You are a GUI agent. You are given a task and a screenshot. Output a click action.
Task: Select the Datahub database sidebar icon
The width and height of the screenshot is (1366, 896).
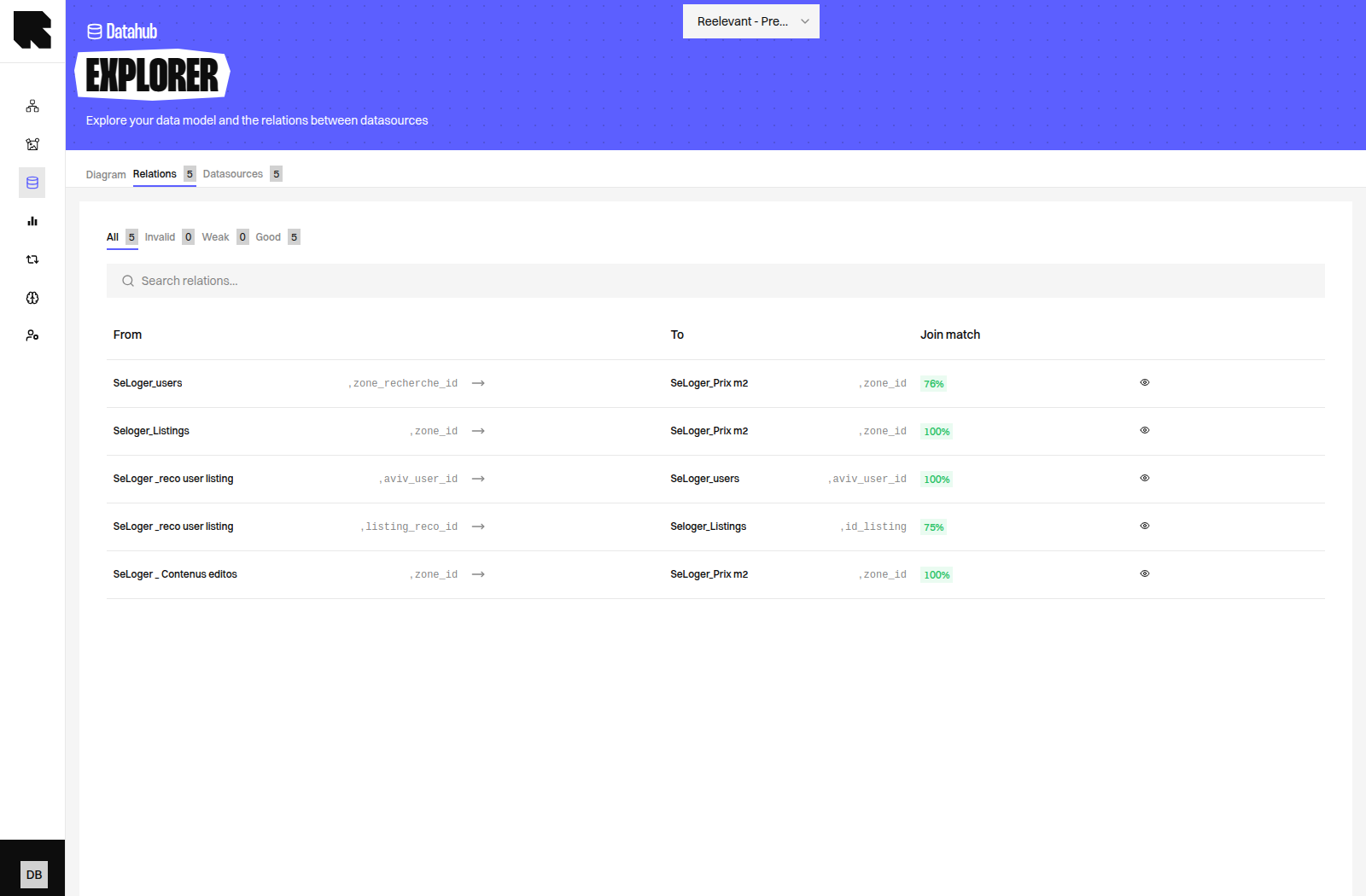(x=32, y=183)
